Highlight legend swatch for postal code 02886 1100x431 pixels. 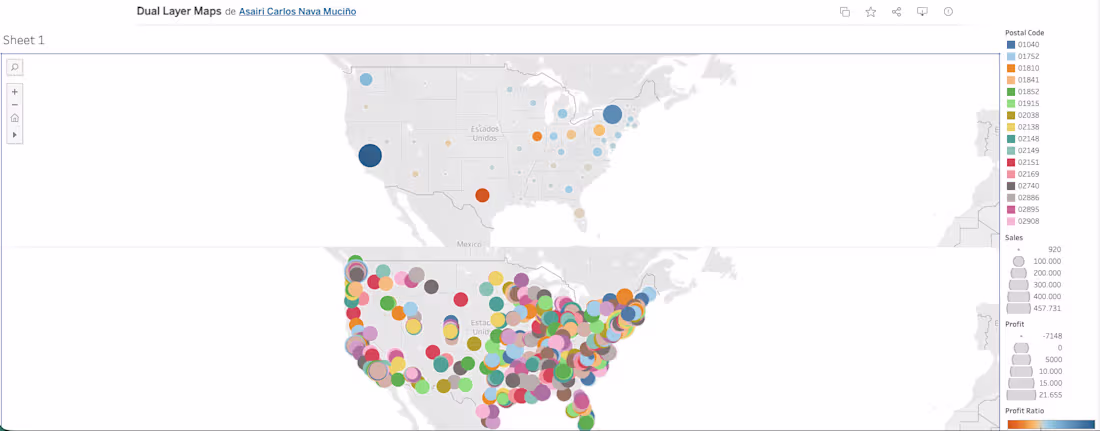pyautogui.click(x=1011, y=198)
